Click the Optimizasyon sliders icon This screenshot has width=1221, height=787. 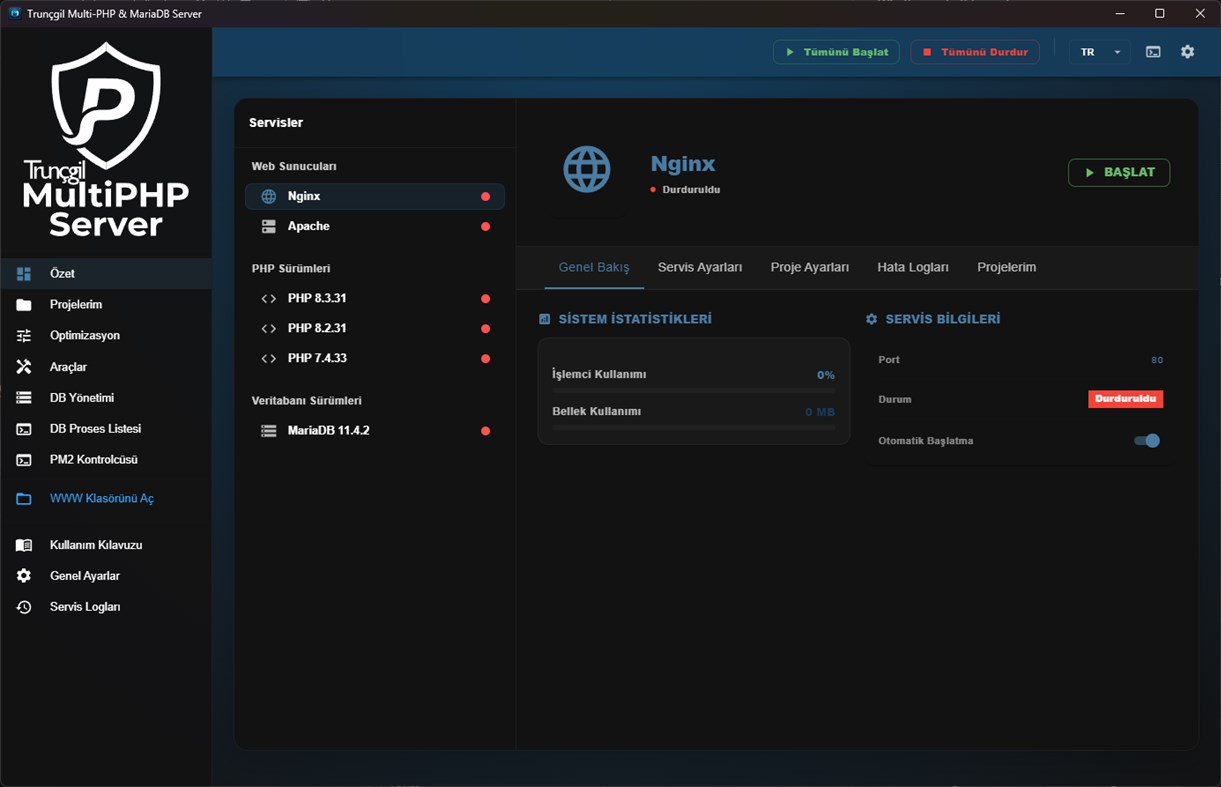coord(24,336)
